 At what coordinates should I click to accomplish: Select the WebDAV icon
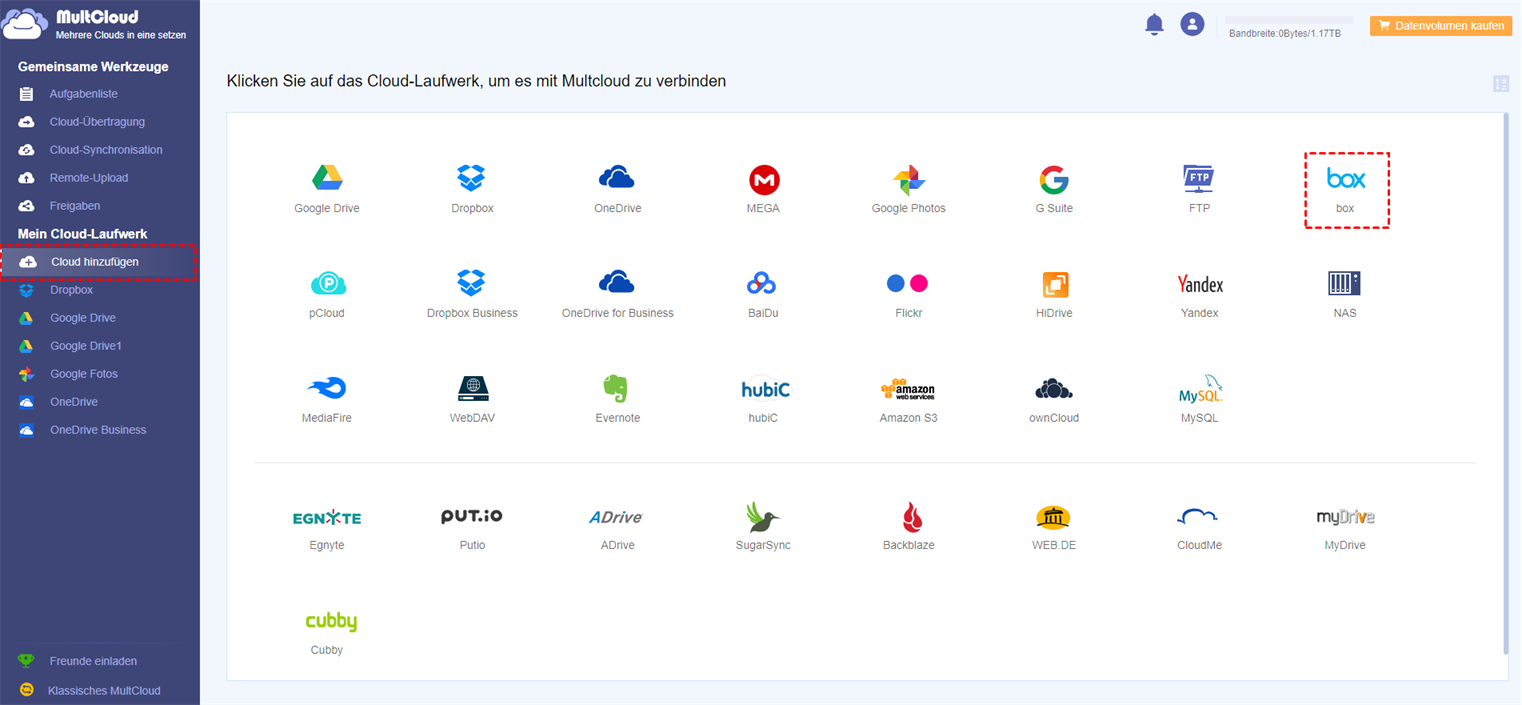(473, 388)
